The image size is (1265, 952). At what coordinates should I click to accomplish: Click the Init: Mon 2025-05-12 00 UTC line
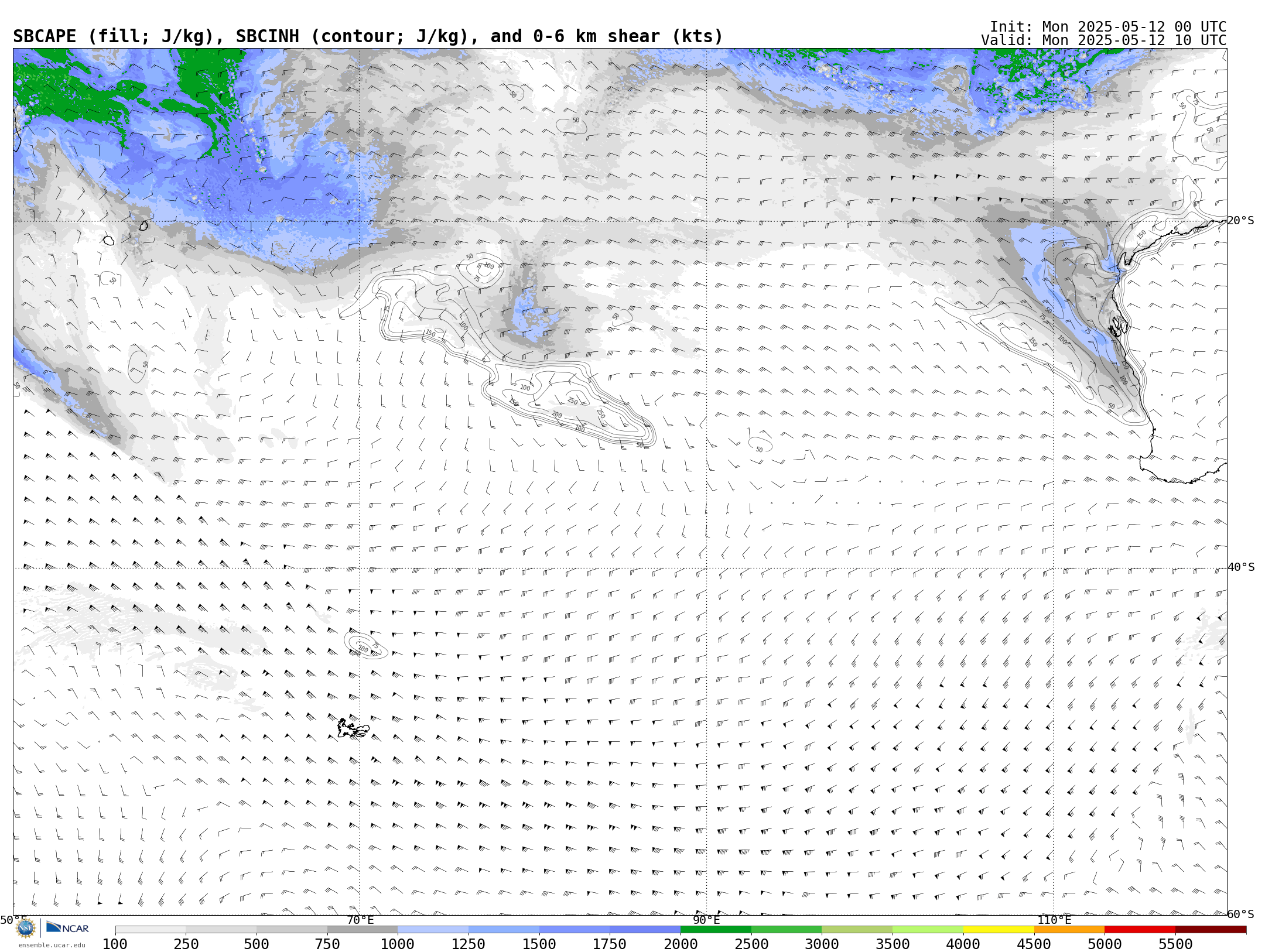(x=1108, y=27)
